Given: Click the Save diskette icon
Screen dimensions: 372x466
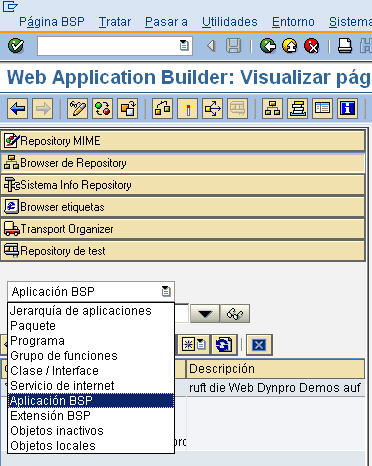Looking at the screenshot, I should (233, 46).
